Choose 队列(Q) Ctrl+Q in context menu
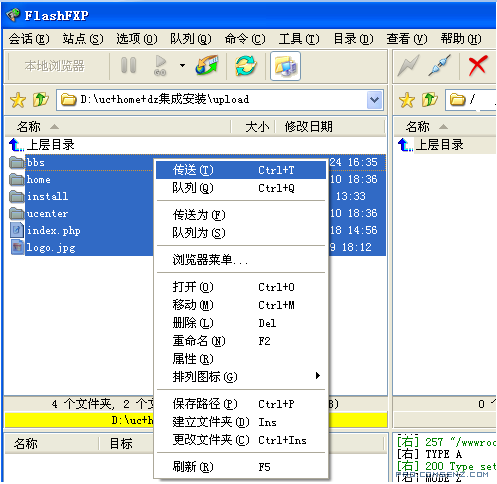This screenshot has width=497, height=484. 241,188
